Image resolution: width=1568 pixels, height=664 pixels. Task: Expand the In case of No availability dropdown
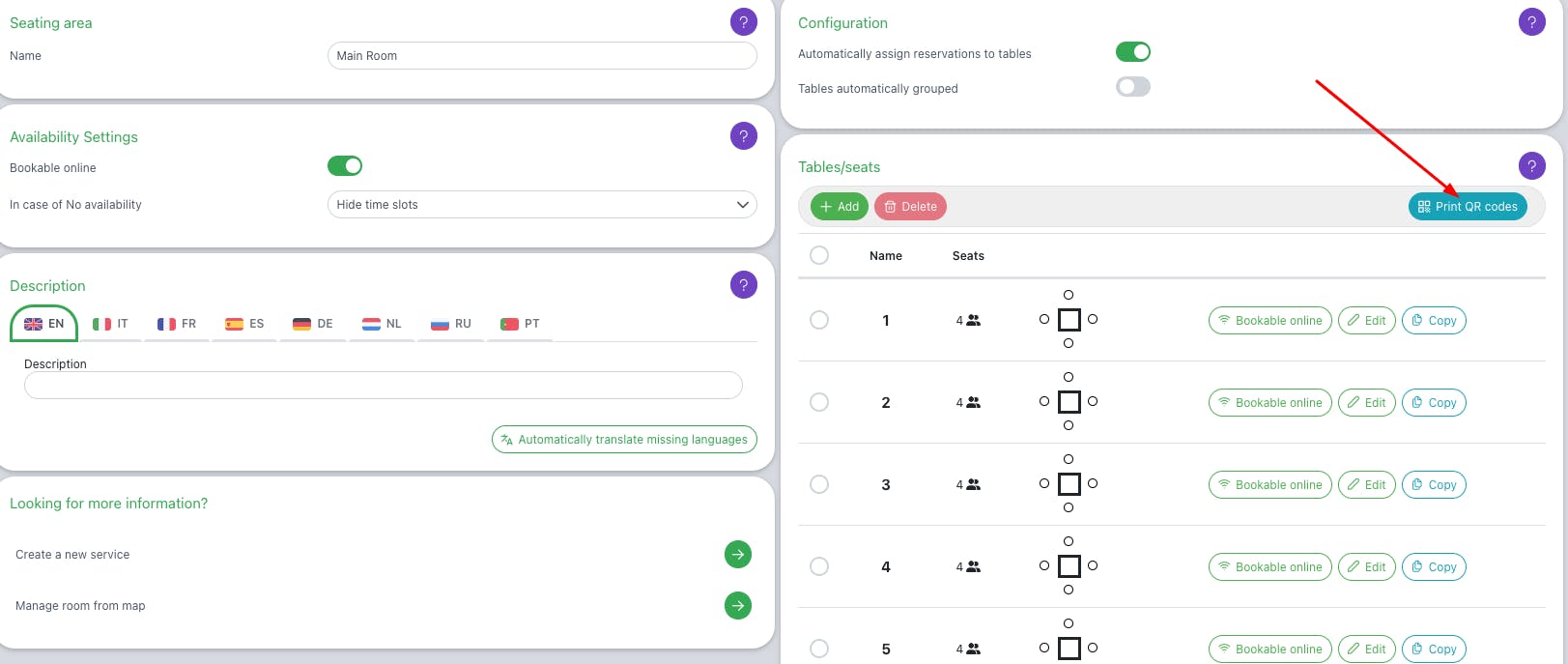[x=542, y=205]
